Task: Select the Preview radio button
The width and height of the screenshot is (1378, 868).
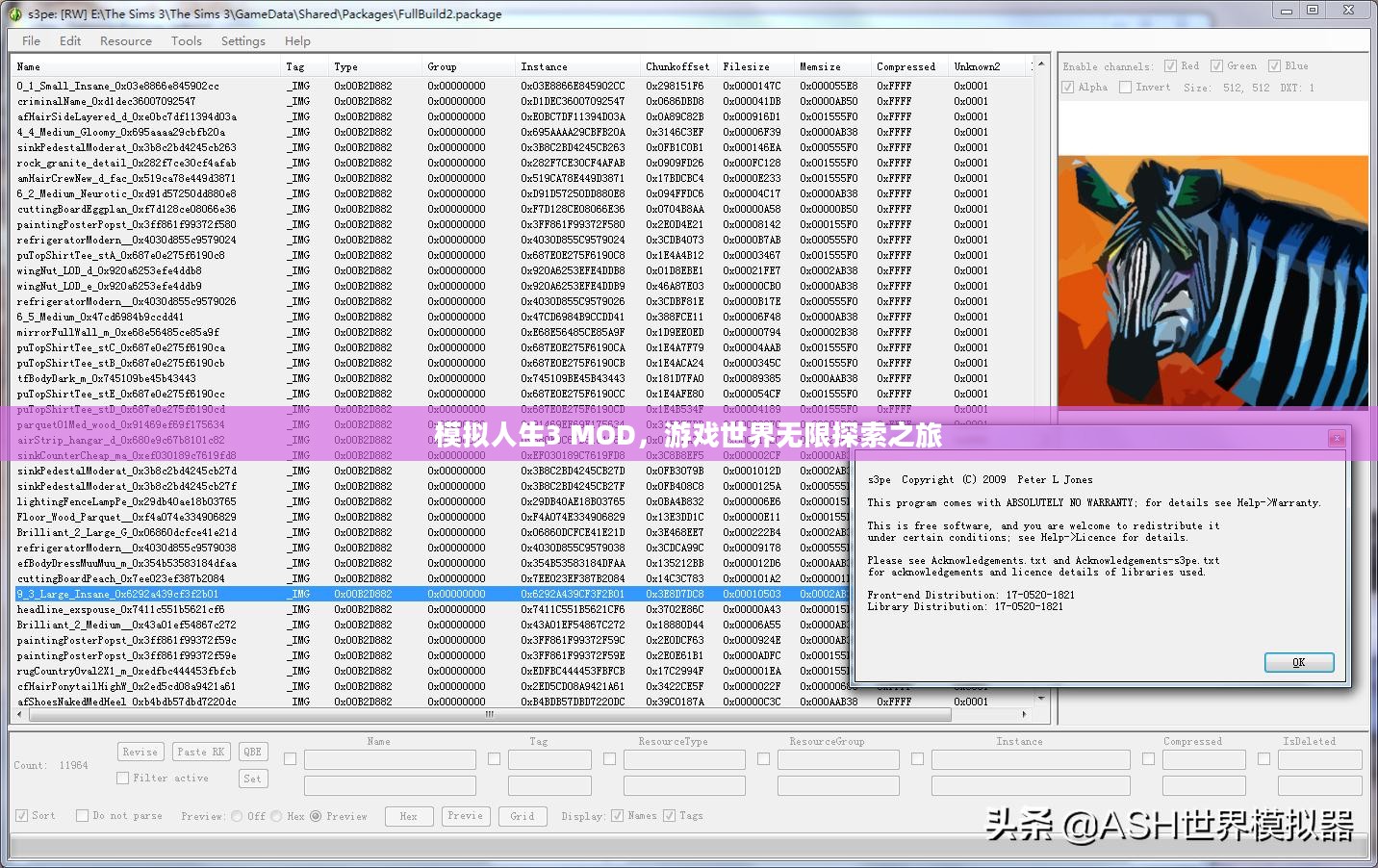Action: [316, 816]
